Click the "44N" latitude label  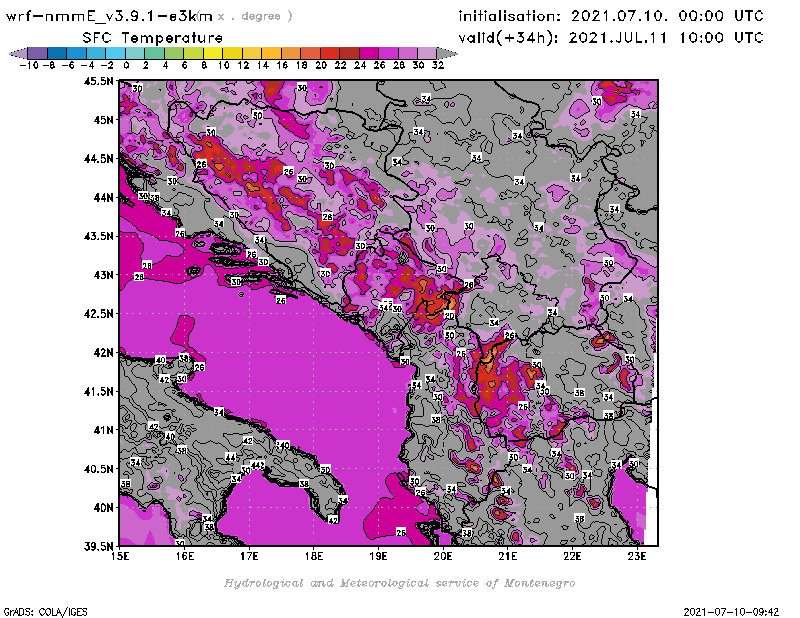[x=104, y=197]
